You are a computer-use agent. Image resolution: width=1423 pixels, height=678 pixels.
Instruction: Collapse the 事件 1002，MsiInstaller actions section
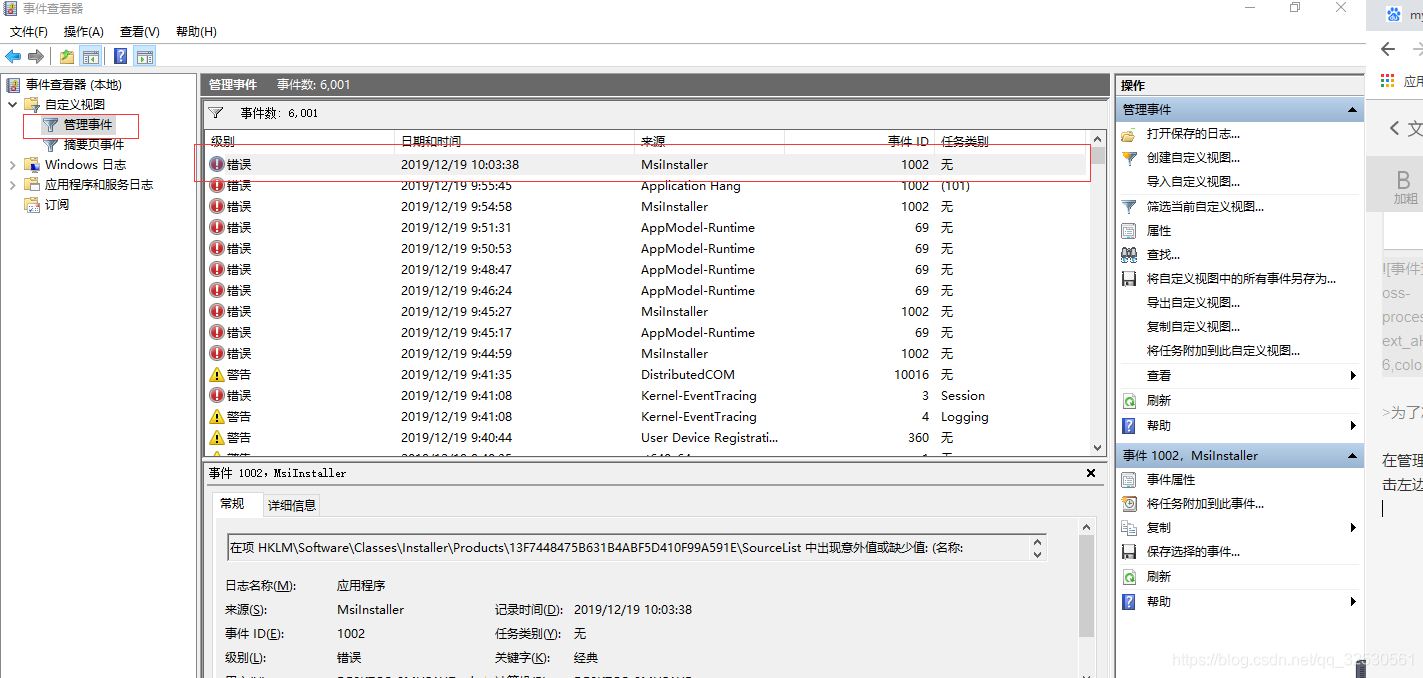point(1353,456)
